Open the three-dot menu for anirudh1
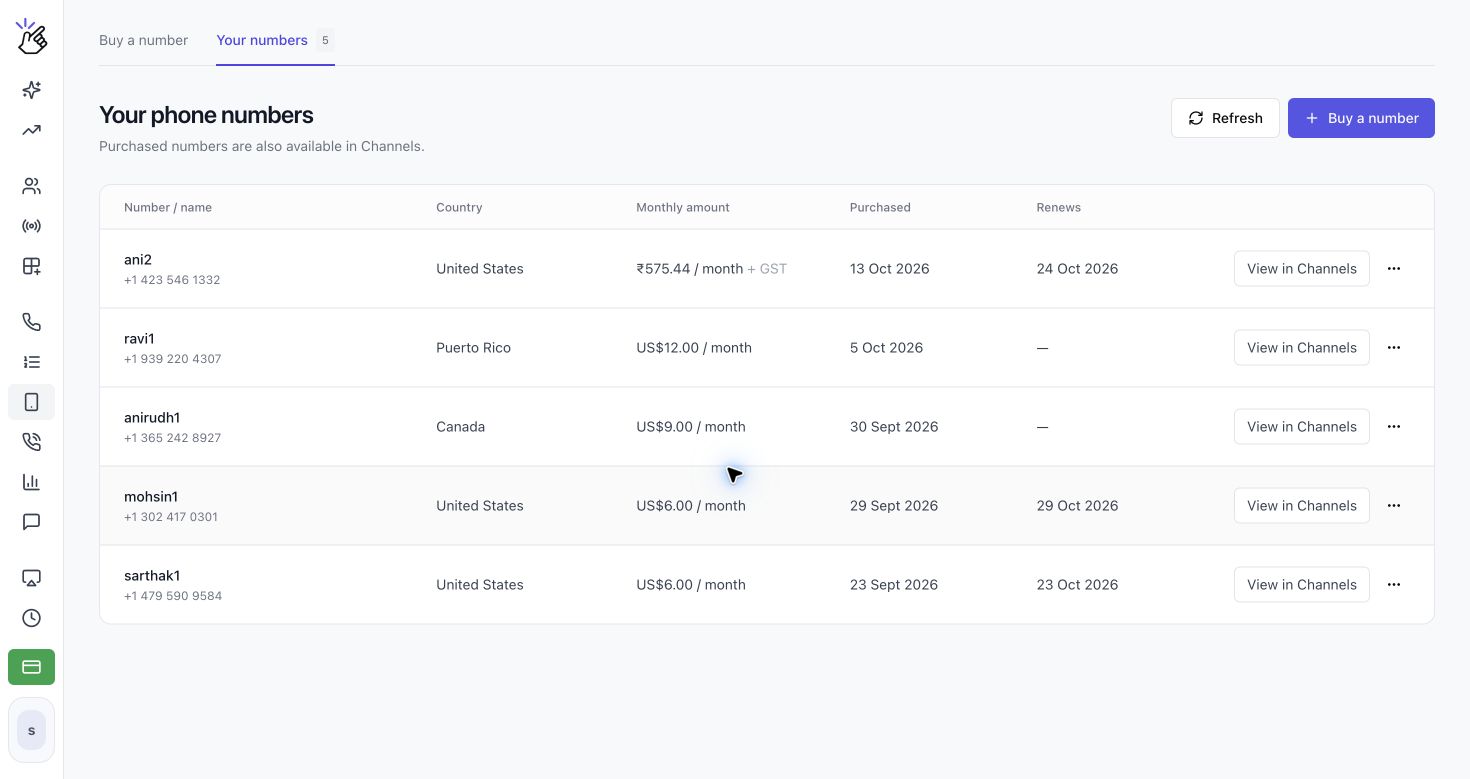The height and width of the screenshot is (779, 1470). click(x=1394, y=426)
